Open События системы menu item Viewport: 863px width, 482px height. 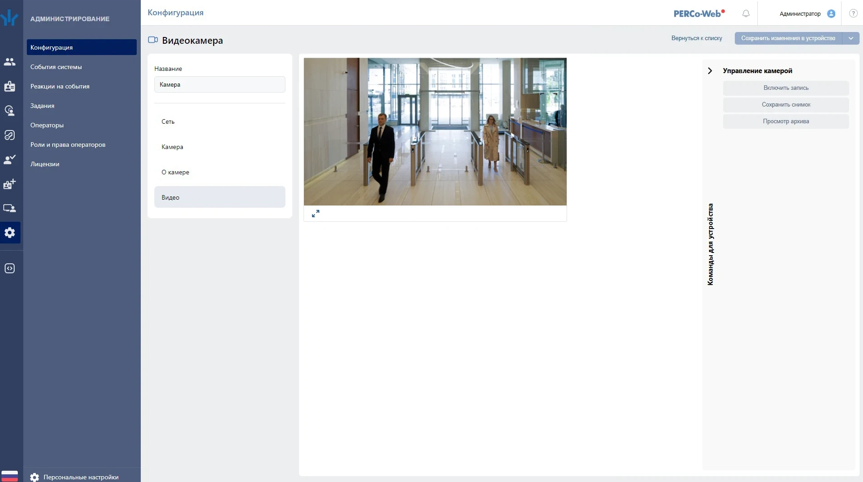point(56,67)
